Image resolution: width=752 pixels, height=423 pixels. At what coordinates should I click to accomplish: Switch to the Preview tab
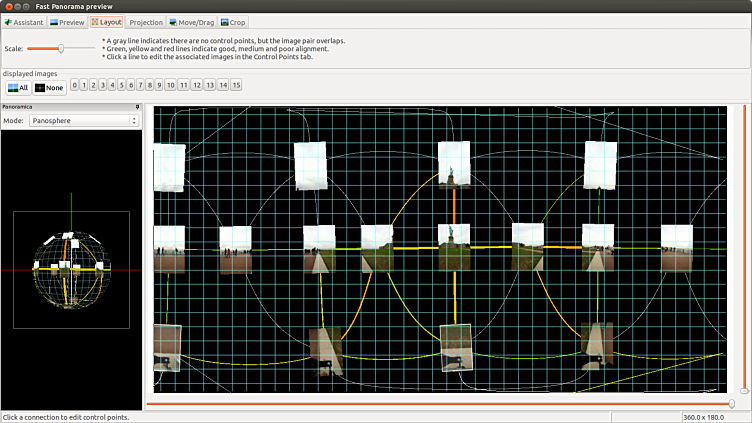(67, 21)
